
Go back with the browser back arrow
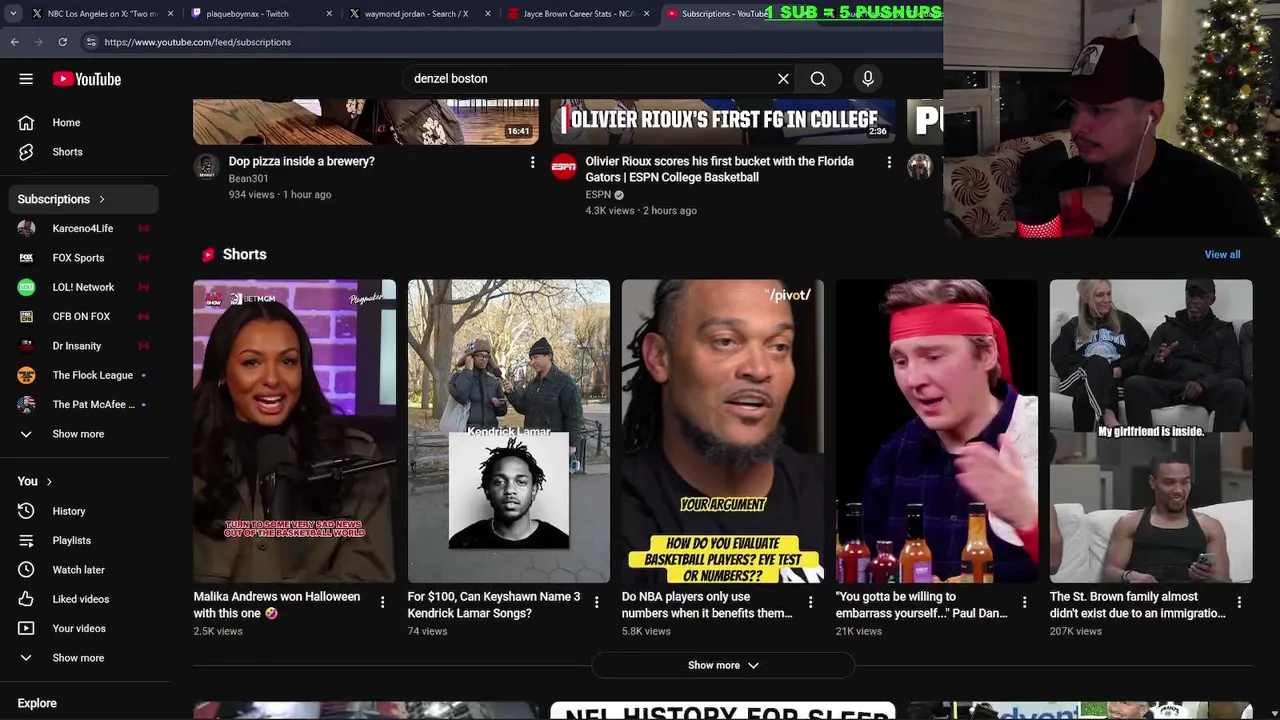tap(15, 42)
